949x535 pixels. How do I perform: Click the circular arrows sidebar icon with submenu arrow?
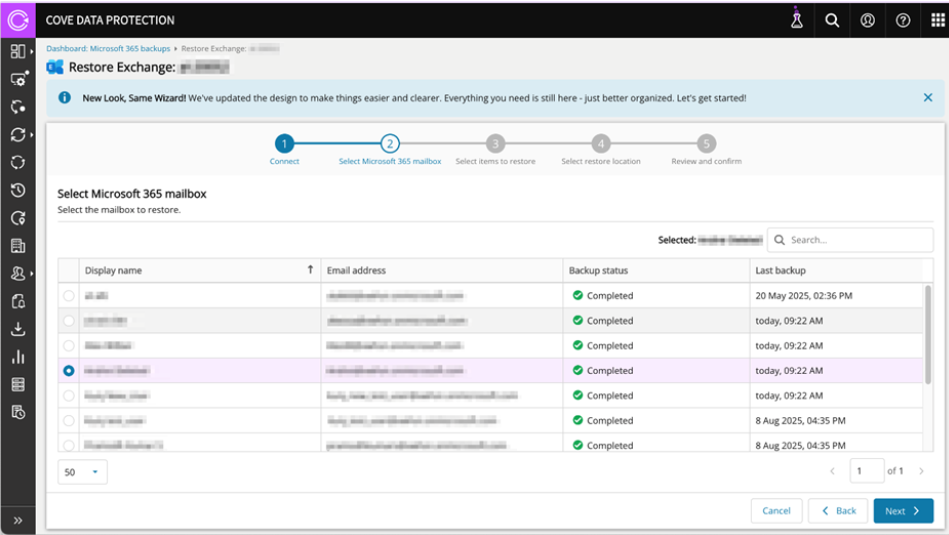coord(18,134)
